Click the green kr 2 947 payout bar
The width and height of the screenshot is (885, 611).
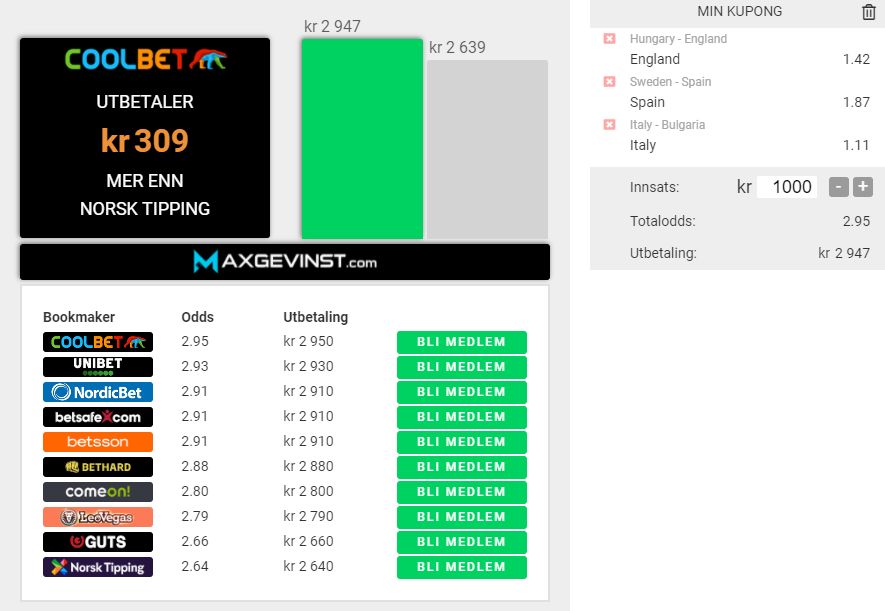coord(362,139)
